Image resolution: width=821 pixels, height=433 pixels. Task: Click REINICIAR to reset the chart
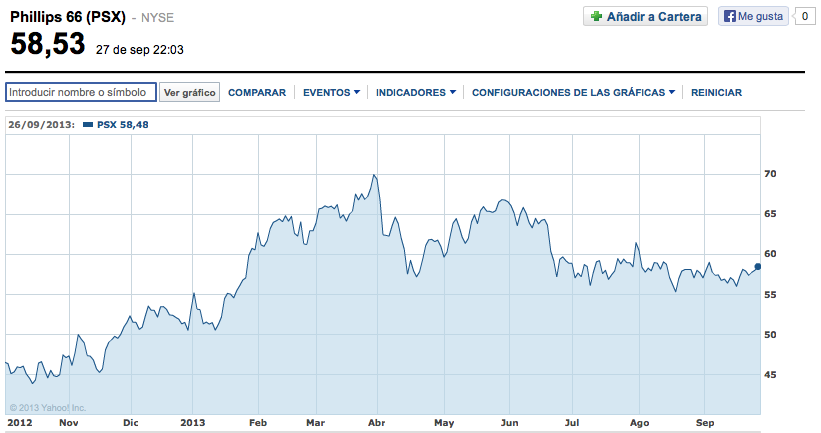(716, 93)
